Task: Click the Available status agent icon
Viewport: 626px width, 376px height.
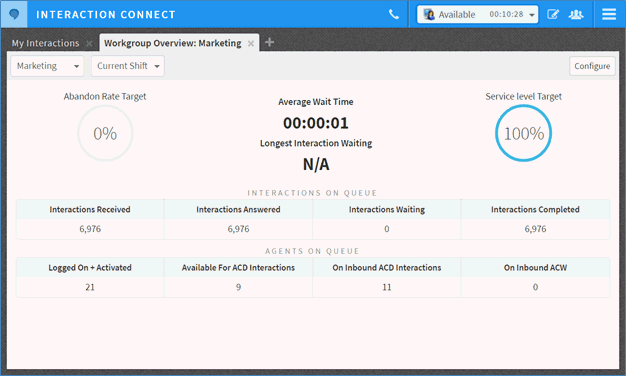Action: point(429,15)
